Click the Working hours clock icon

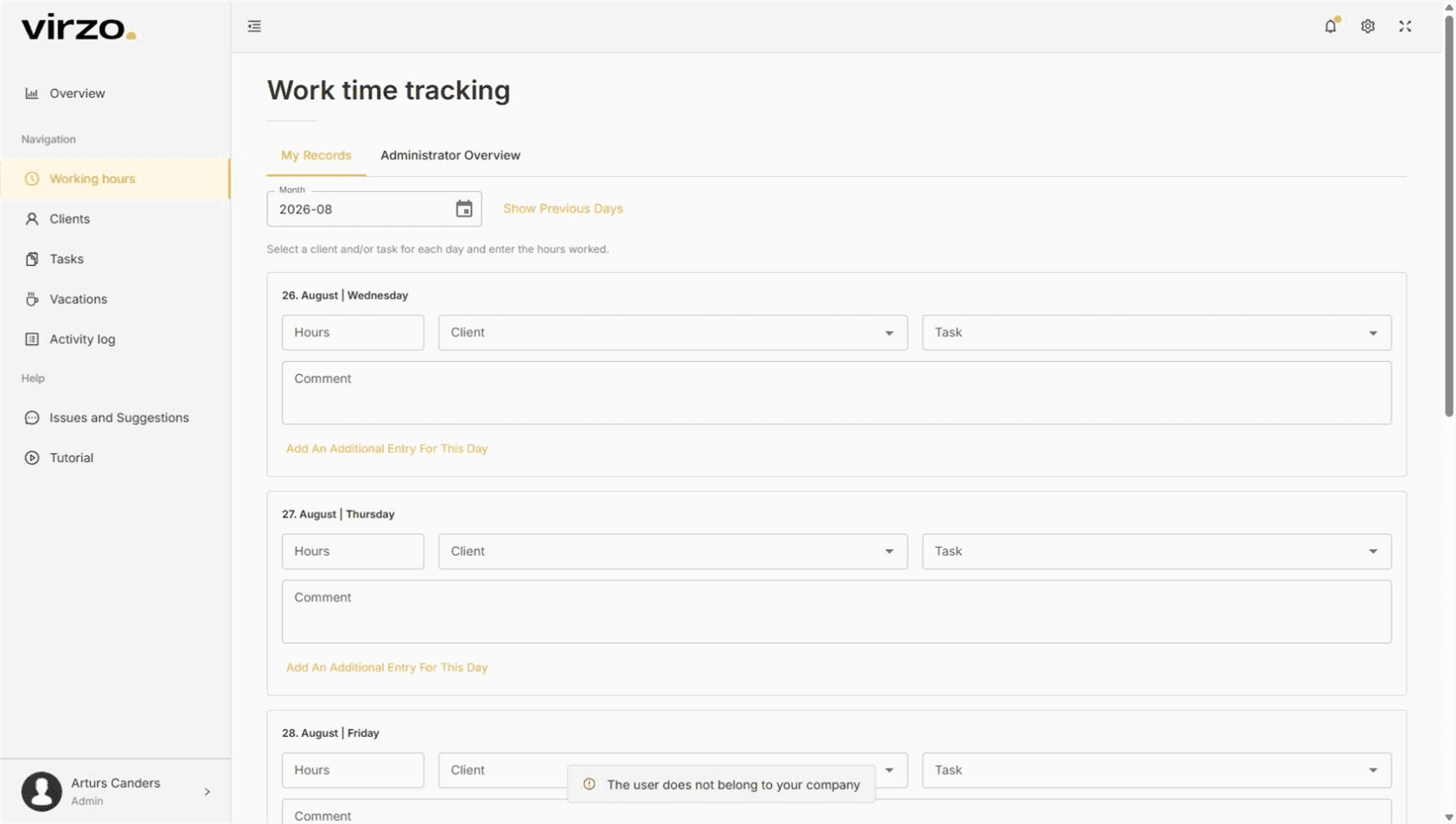click(32, 179)
